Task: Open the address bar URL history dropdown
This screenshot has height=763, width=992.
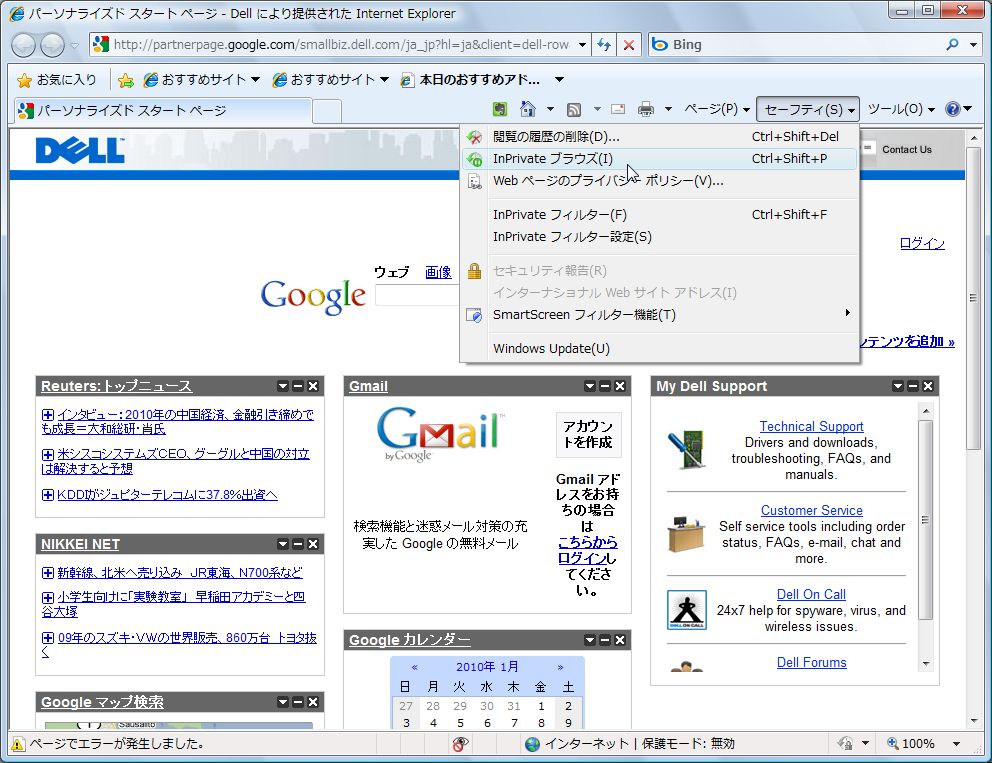Action: point(582,45)
